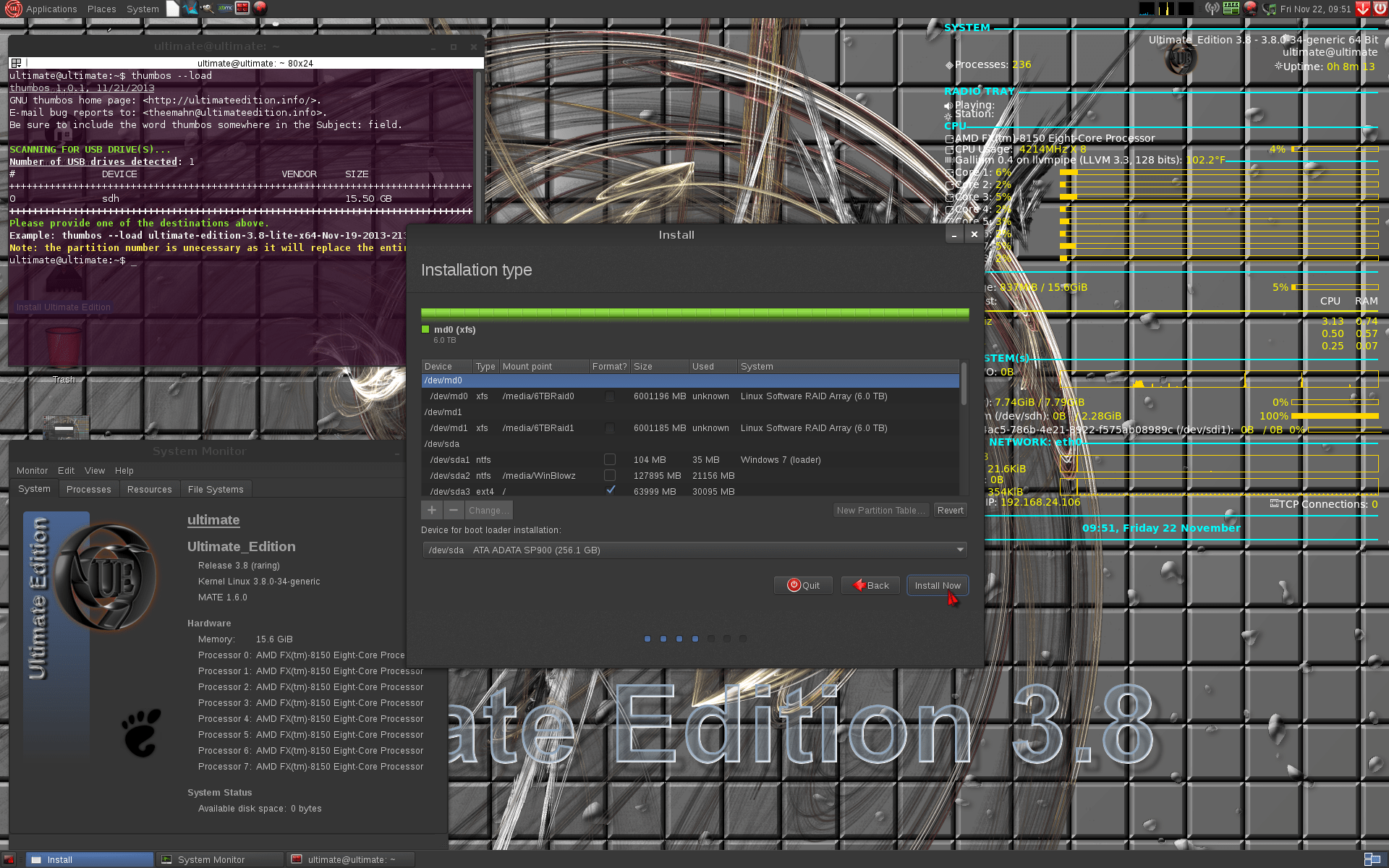Click the plus add partition button
This screenshot has height=868, width=1389.
click(x=432, y=510)
